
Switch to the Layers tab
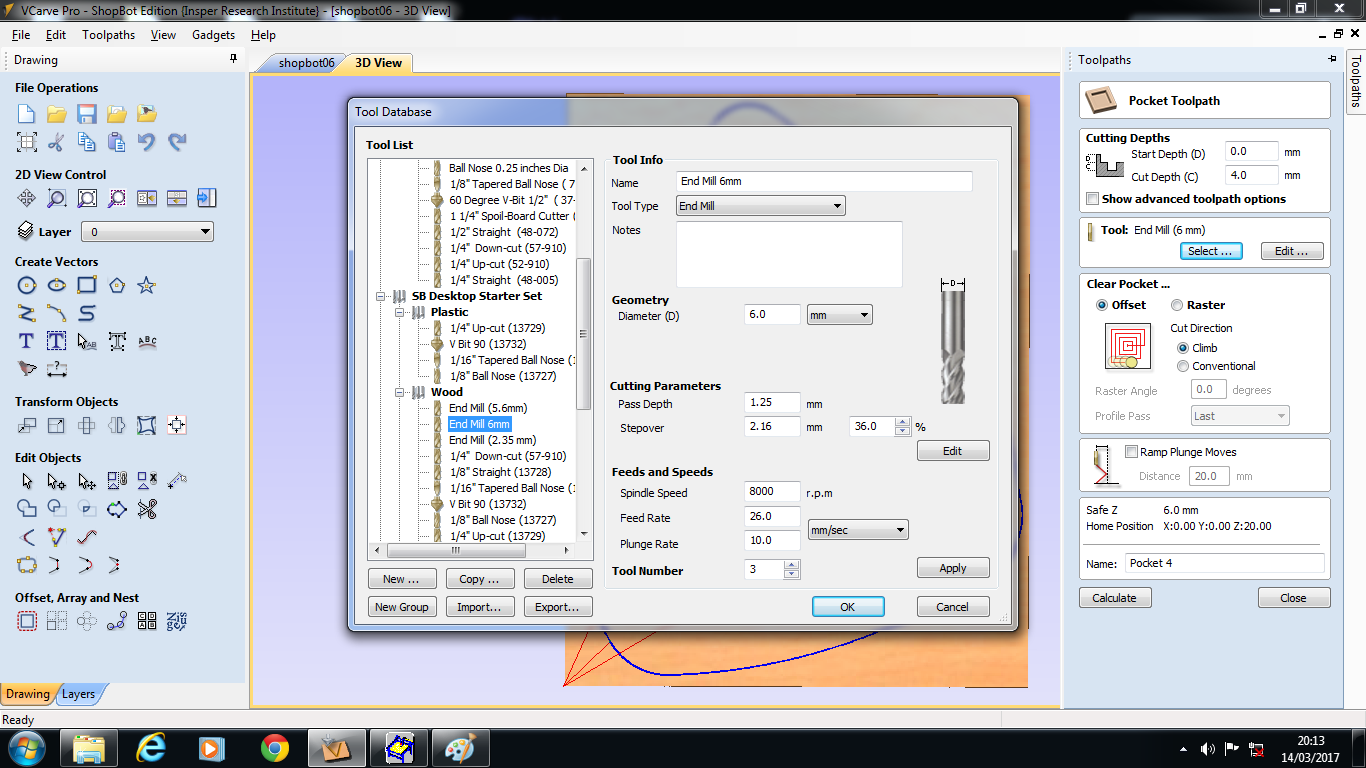[x=79, y=694]
